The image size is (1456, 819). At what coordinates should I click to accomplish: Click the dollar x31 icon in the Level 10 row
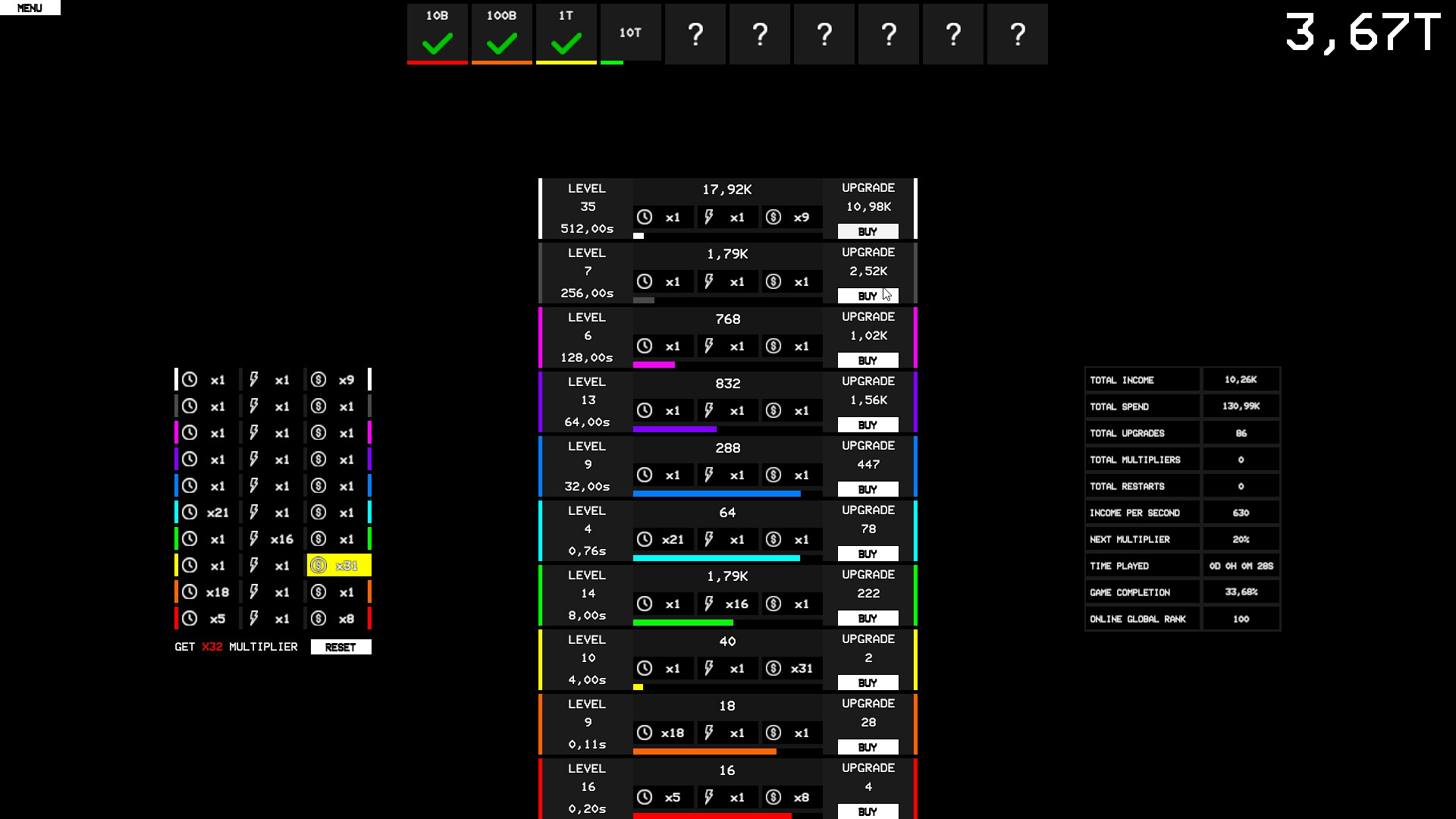(x=791, y=669)
